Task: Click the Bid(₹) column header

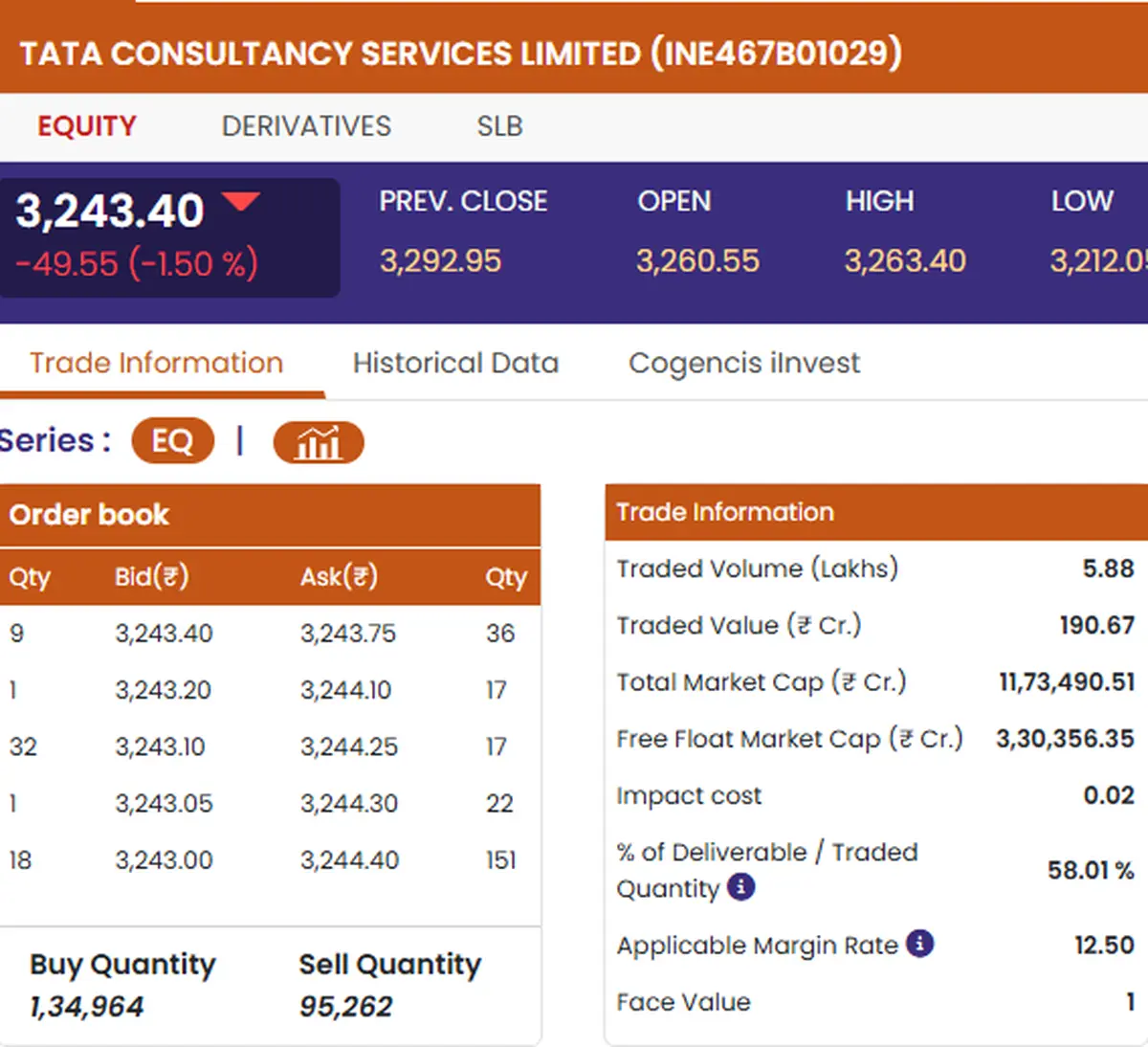Action: (x=152, y=577)
